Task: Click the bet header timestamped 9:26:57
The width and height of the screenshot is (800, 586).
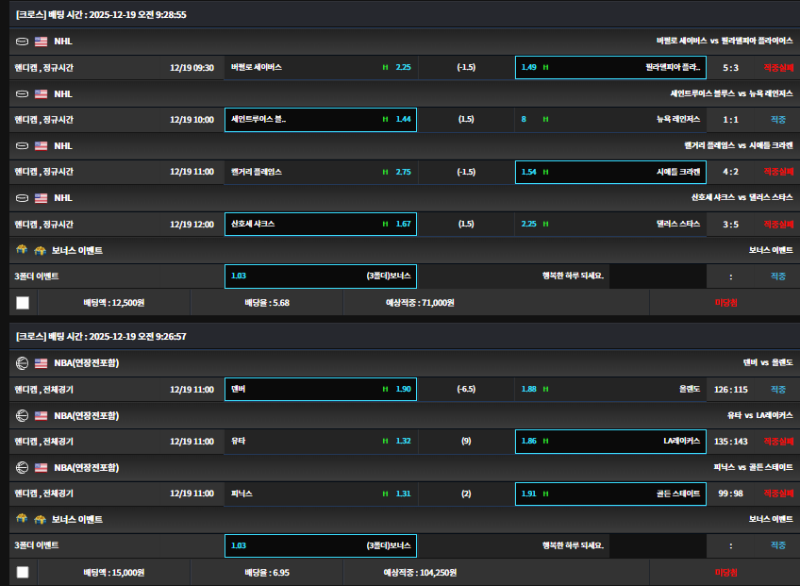Action: point(102,337)
